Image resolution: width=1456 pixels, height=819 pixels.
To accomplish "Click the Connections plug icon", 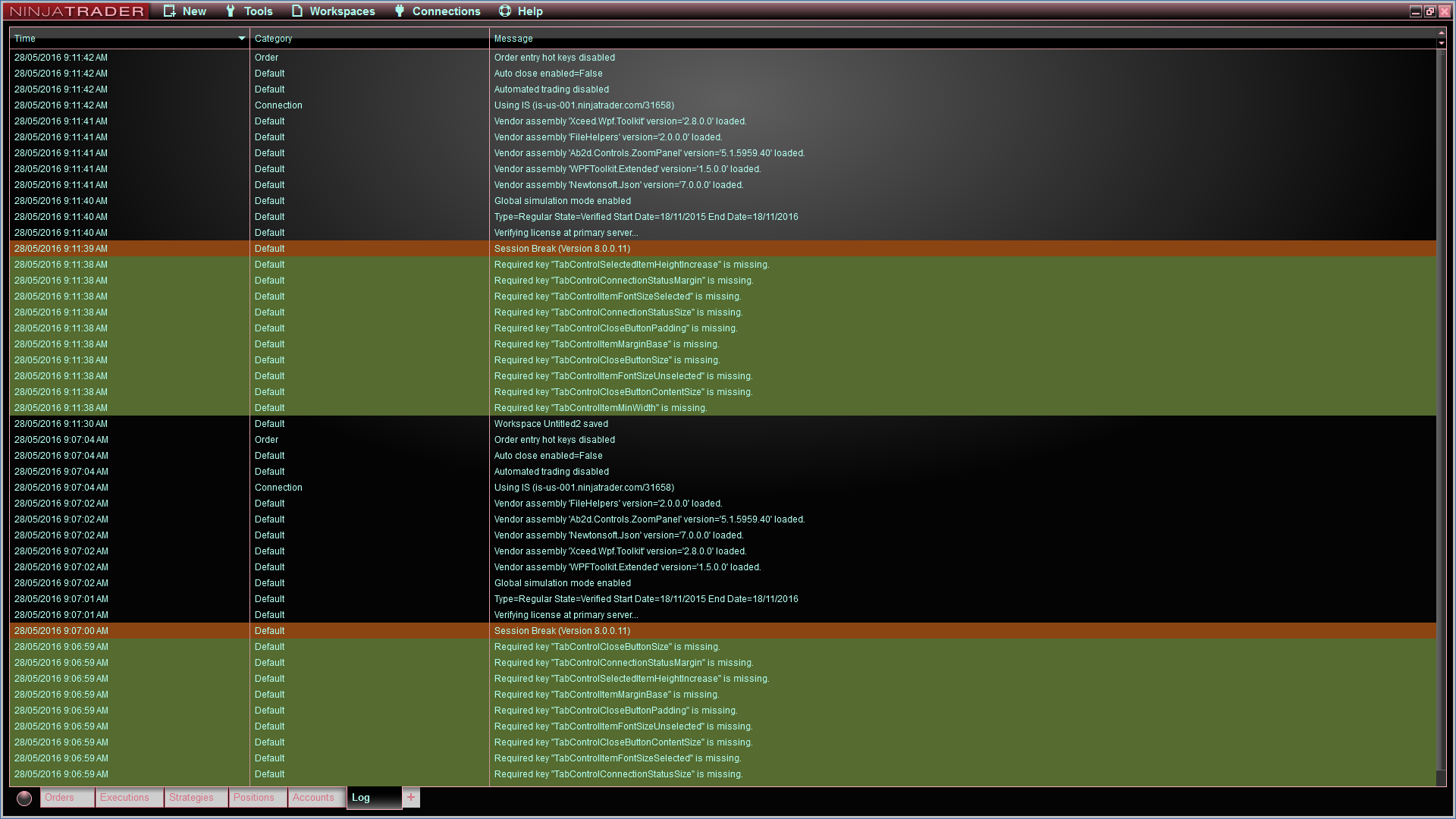I will tap(400, 11).
